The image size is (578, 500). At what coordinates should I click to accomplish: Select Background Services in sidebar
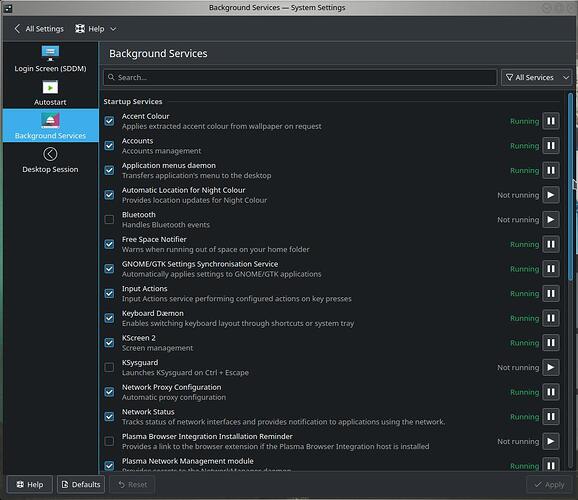pos(51,125)
